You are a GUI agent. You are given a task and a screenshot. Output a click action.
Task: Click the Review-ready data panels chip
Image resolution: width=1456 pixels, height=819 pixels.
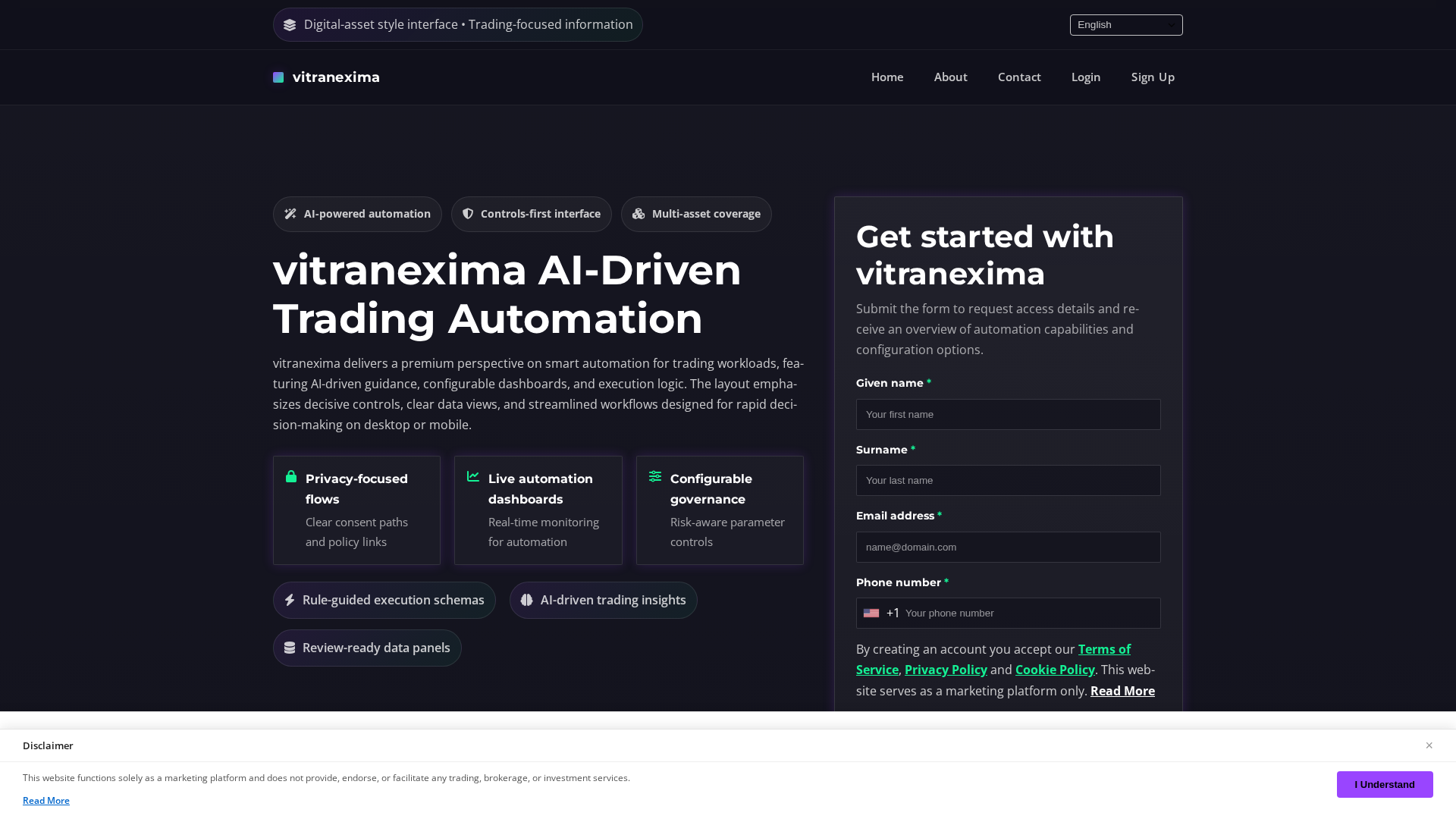tap(367, 648)
